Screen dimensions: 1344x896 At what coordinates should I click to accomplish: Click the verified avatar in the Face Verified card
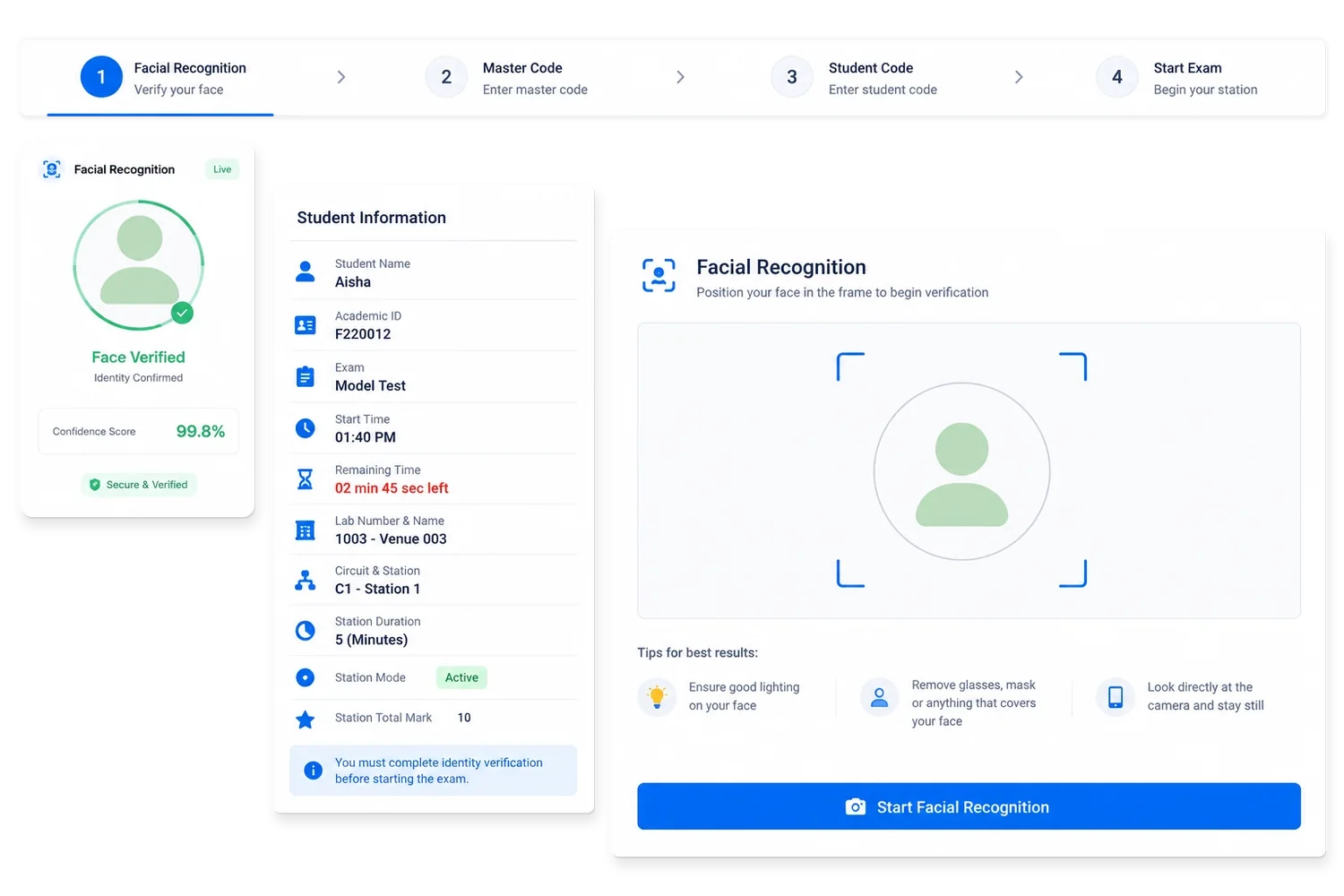point(139,265)
